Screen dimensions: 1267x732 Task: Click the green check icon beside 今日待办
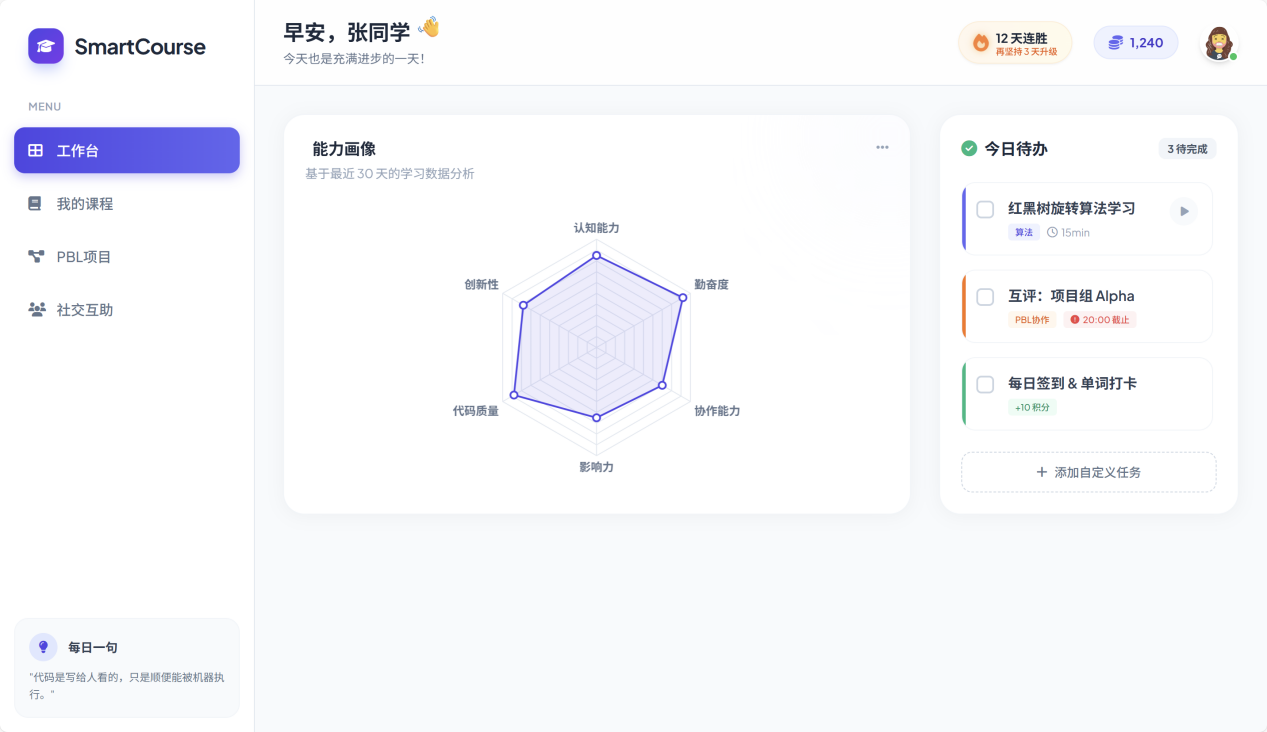969,149
